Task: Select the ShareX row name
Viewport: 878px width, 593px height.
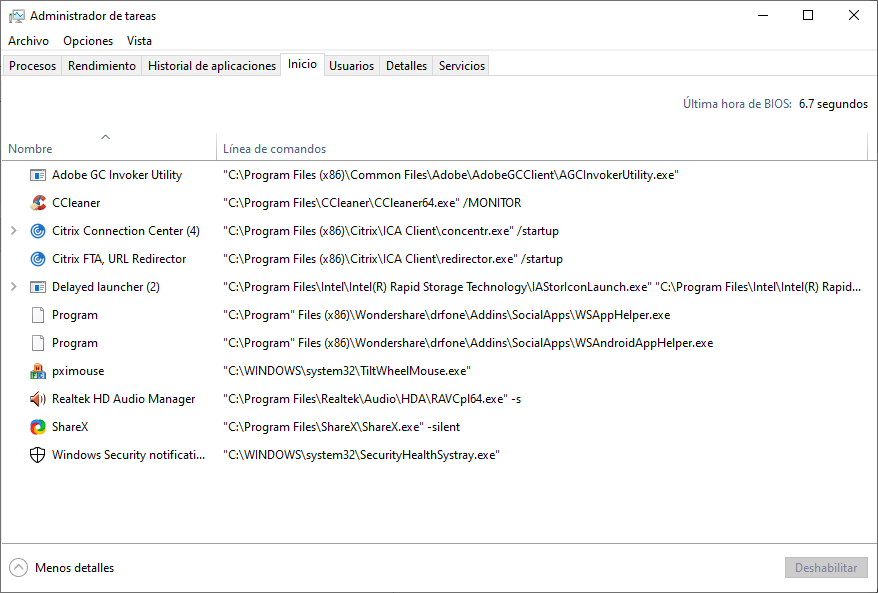Action: [70, 427]
